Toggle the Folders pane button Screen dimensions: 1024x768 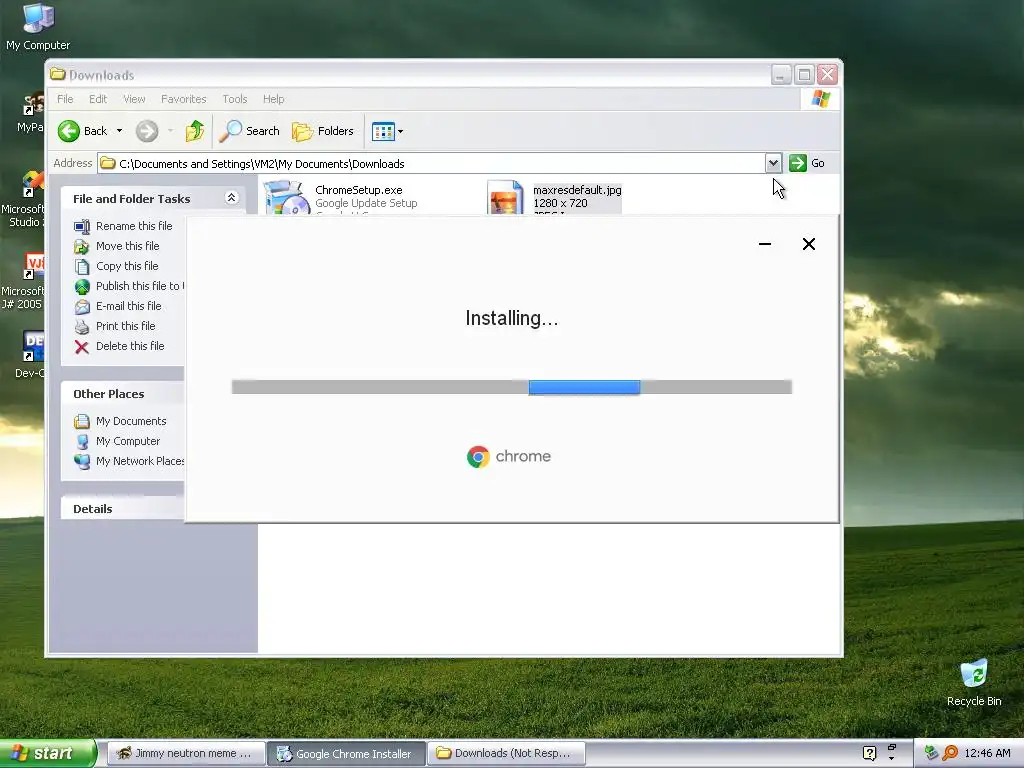coord(323,131)
